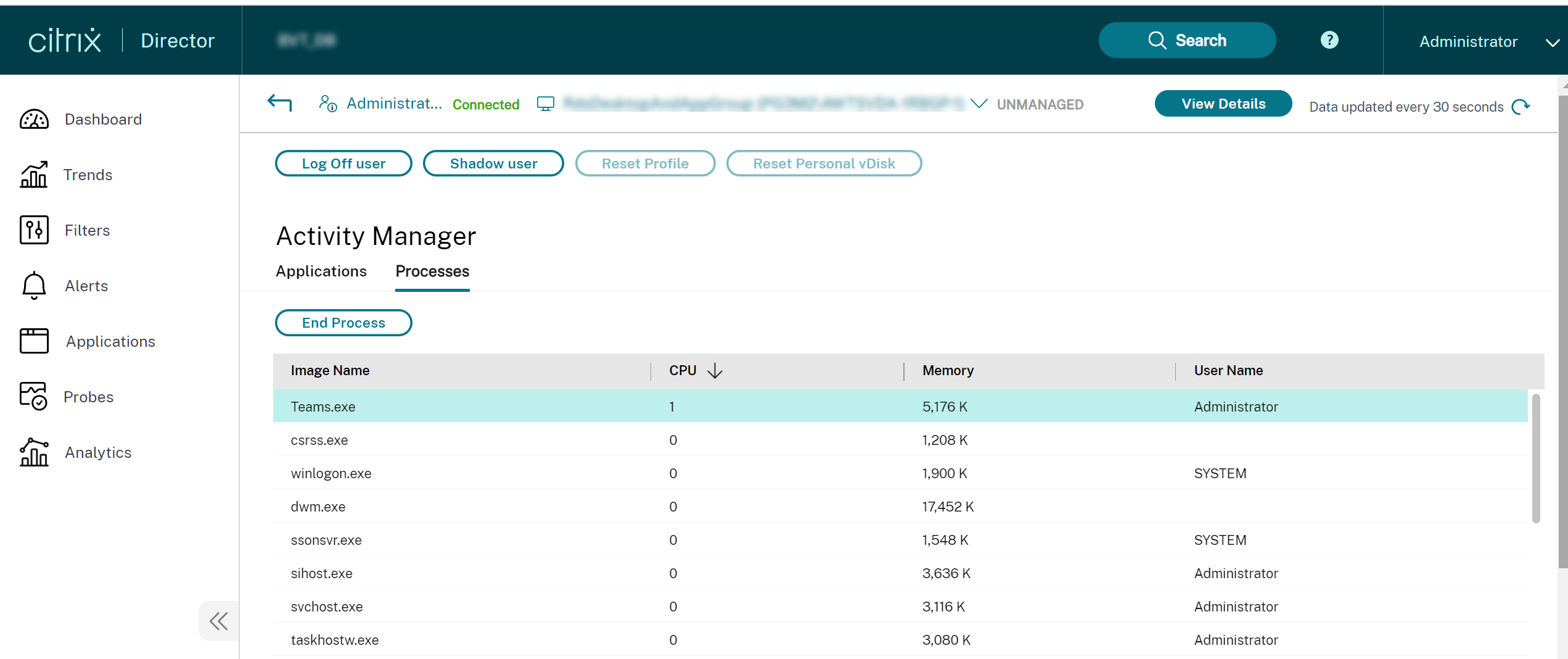Open the Dashboard from the sidebar

coord(102,118)
